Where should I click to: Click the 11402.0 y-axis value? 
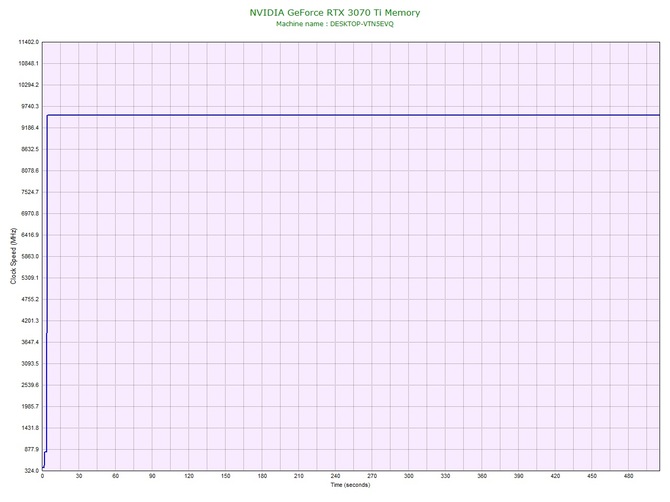pyautogui.click(x=29, y=42)
